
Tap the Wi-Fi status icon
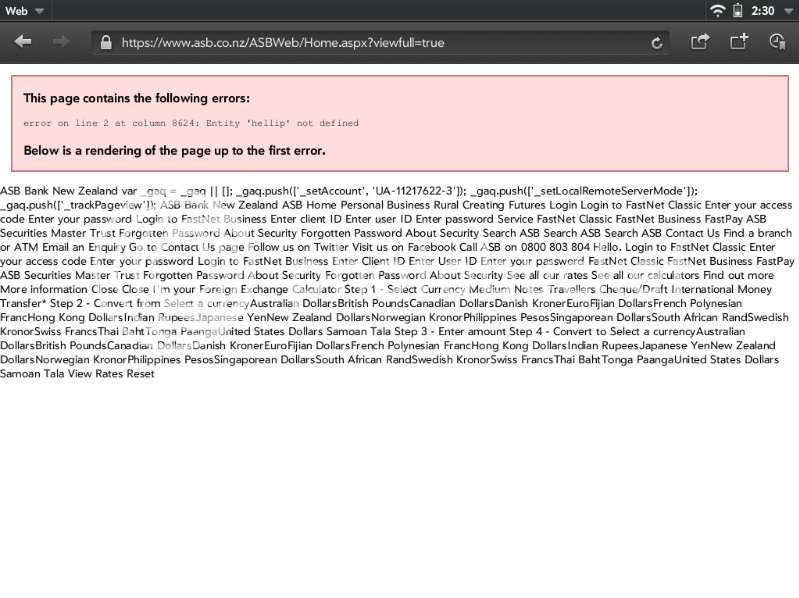(x=717, y=10)
